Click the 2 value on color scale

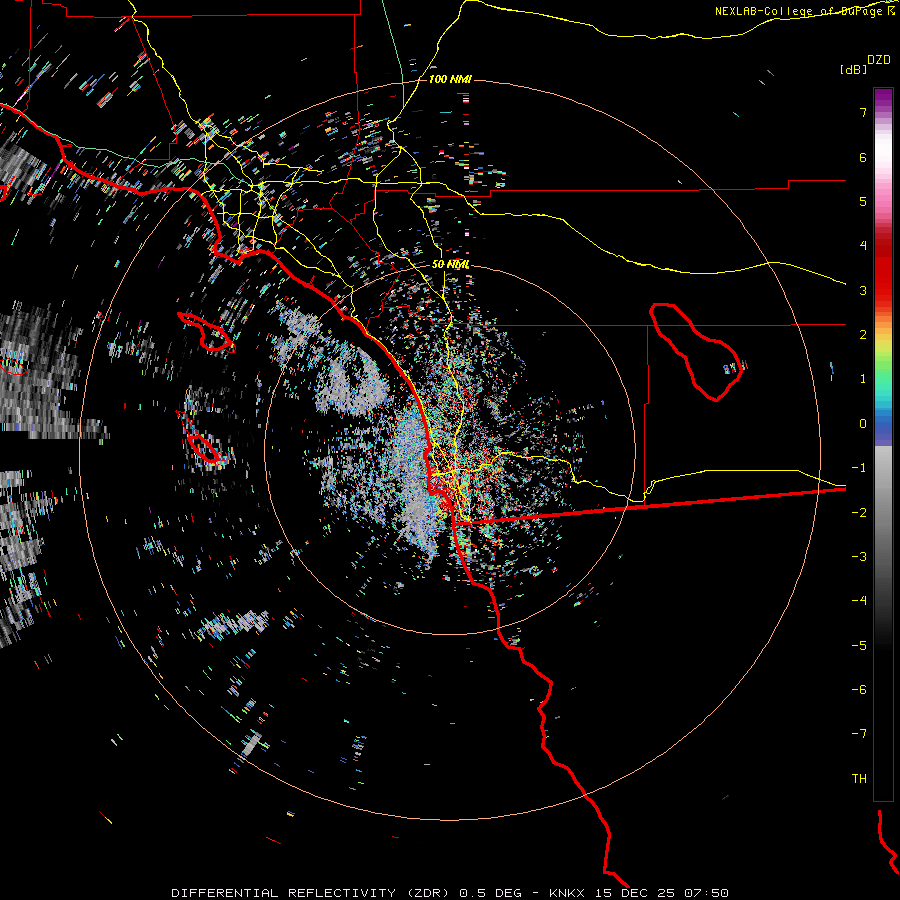tap(863, 335)
